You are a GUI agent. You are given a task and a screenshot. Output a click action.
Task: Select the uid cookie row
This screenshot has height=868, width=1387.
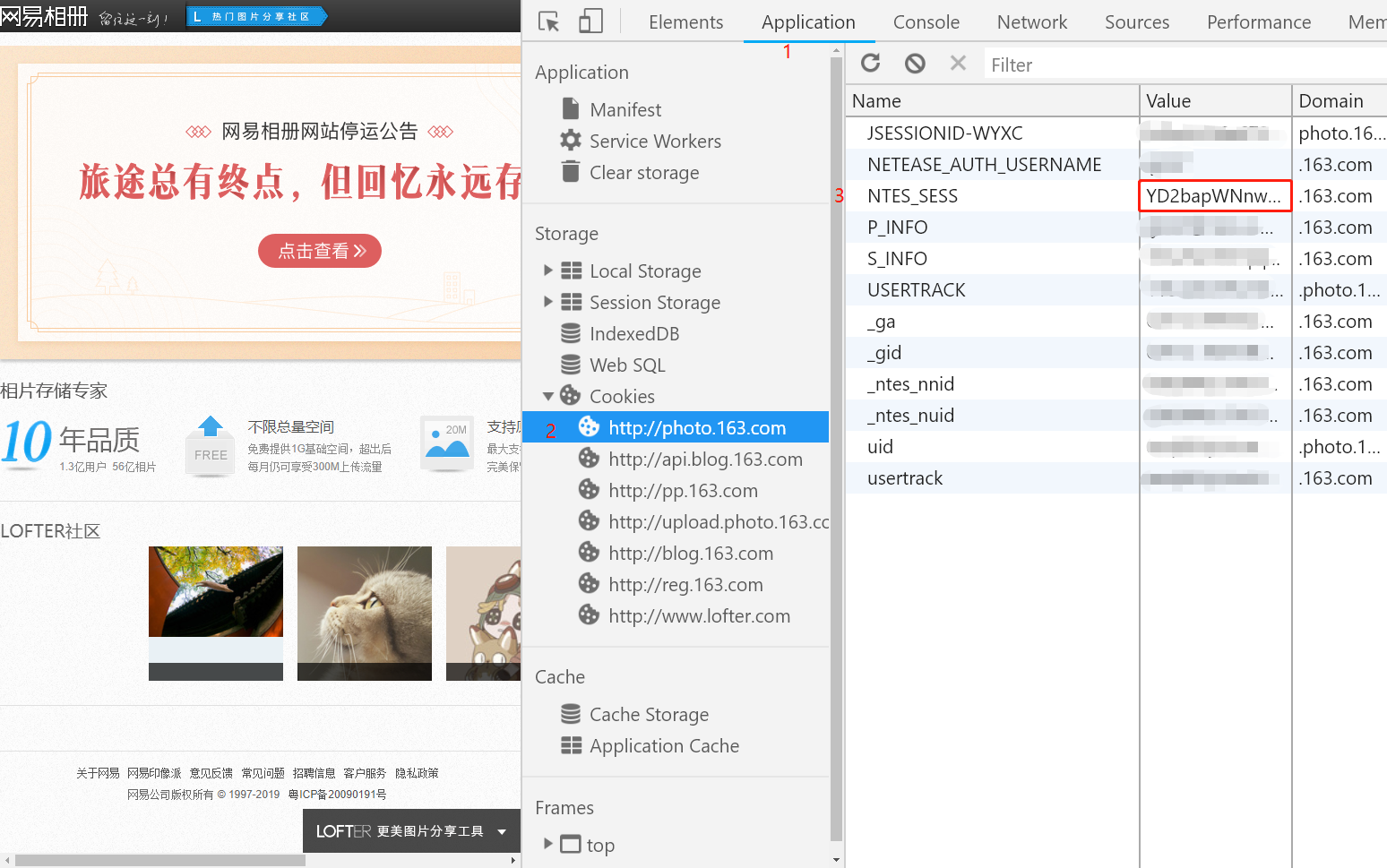(1116, 446)
